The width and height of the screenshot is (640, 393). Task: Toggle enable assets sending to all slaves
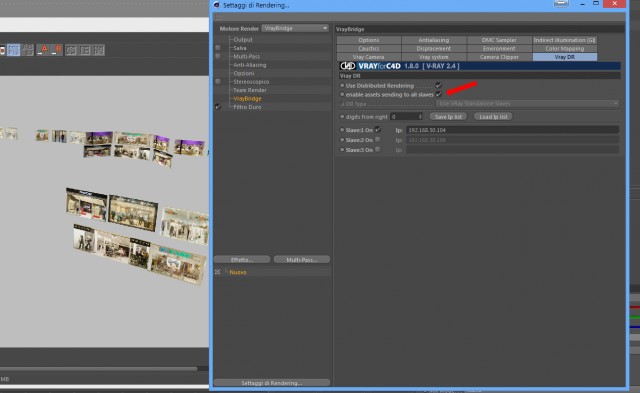click(439, 94)
